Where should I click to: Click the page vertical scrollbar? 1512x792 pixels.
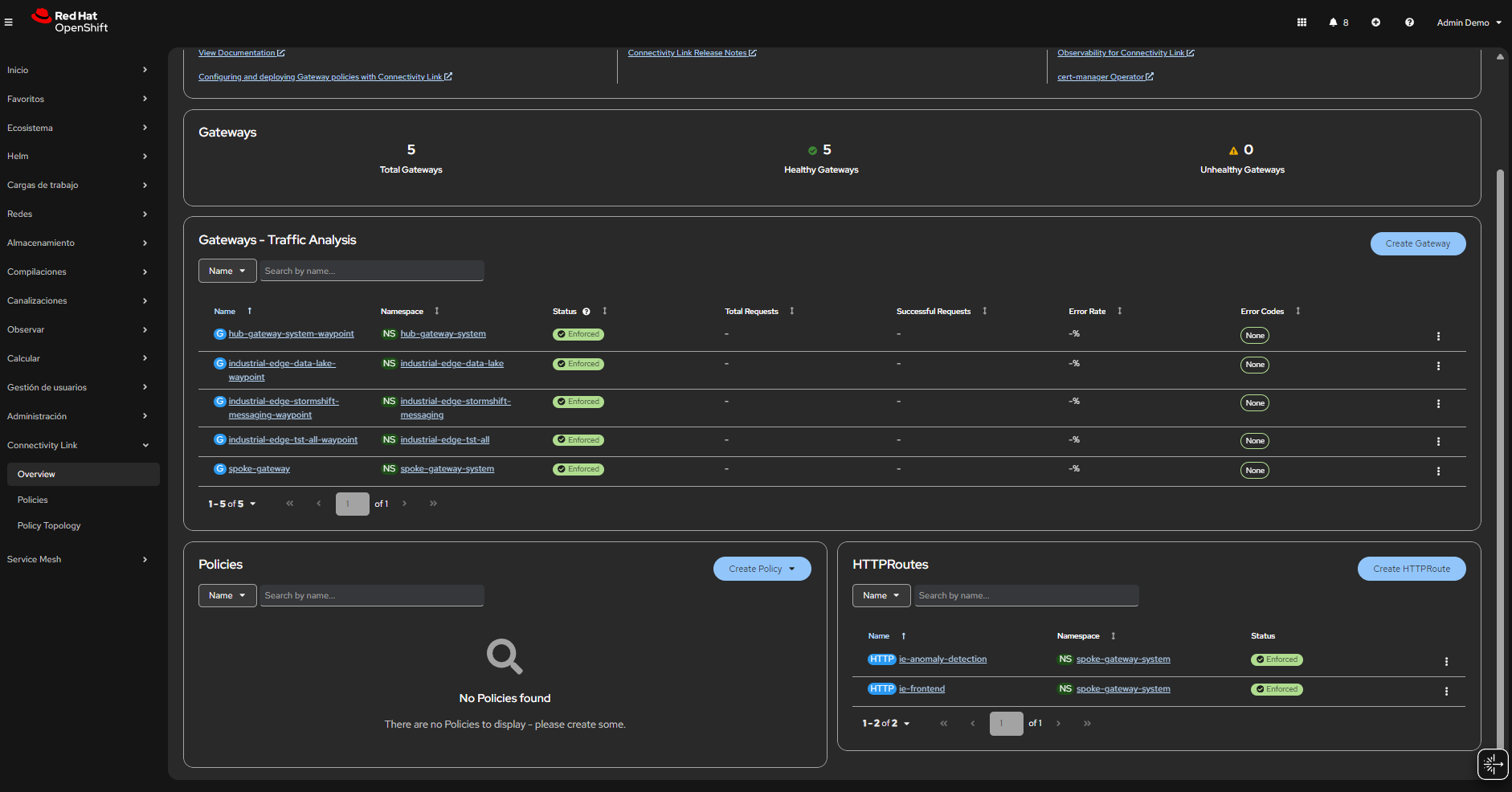[x=1500, y=458]
